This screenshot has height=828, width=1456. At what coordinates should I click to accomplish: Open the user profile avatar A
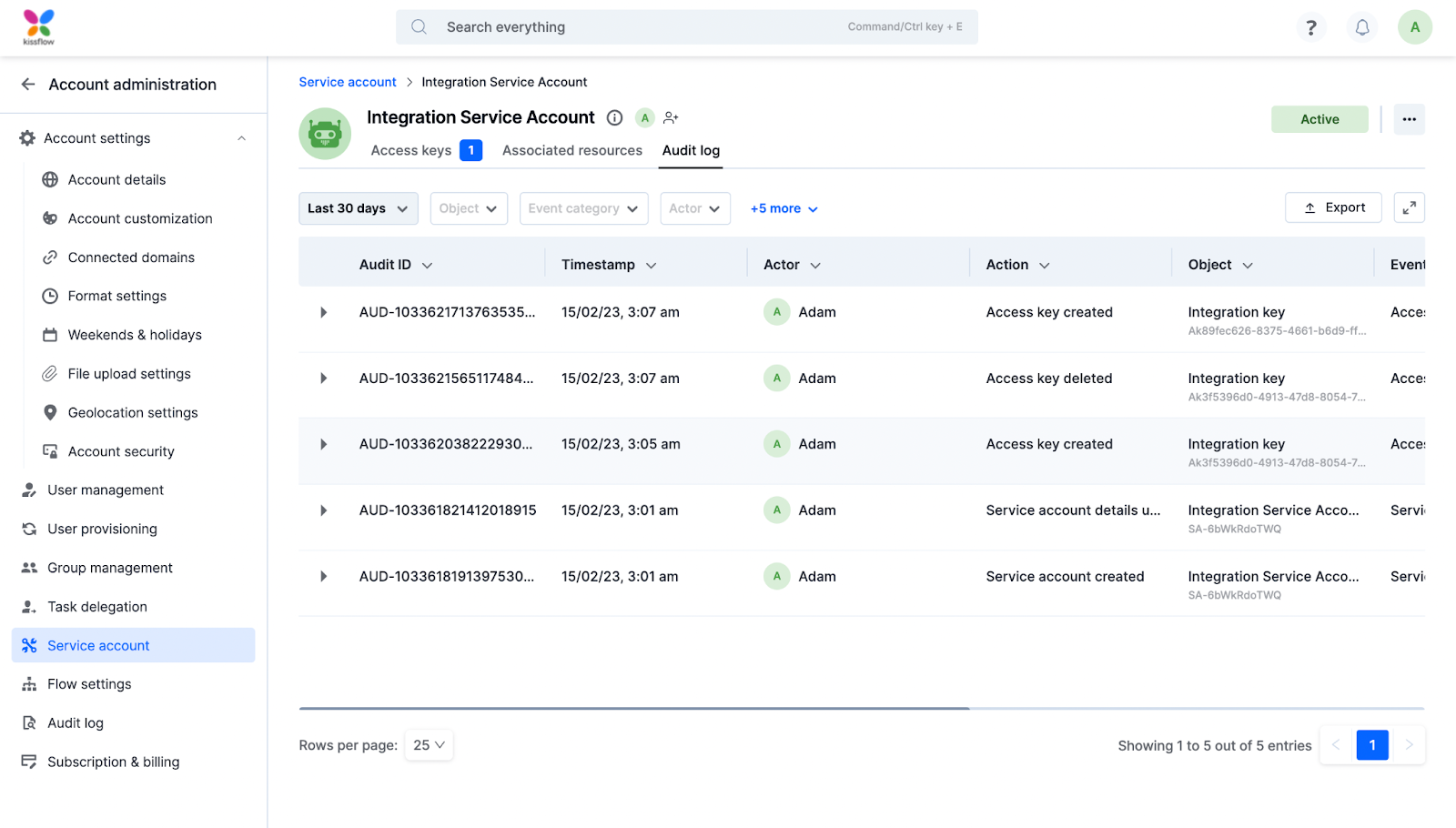pos(1415,27)
